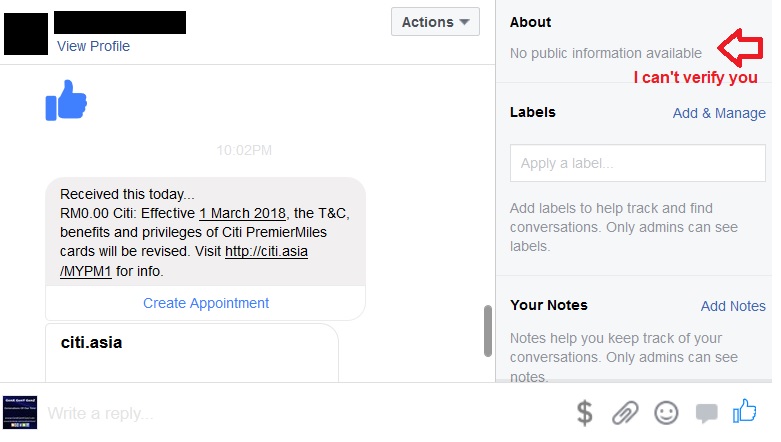This screenshot has height=442, width=781.
Task: Click the large blue thumbs-up sticker in chat
Action: point(67,100)
